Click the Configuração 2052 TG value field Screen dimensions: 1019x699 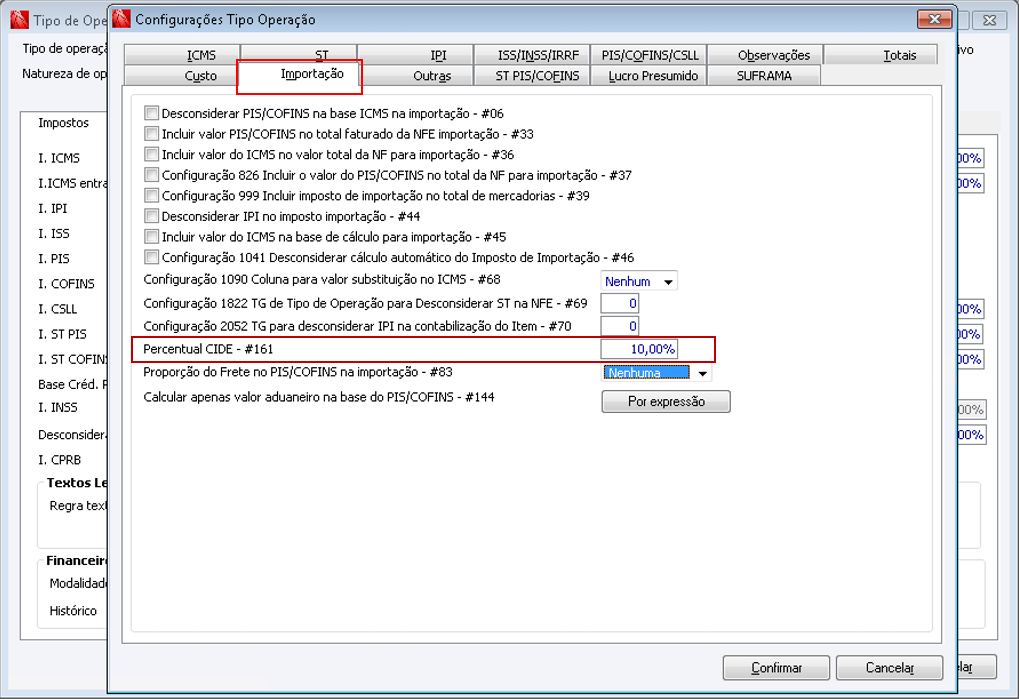tap(620, 326)
